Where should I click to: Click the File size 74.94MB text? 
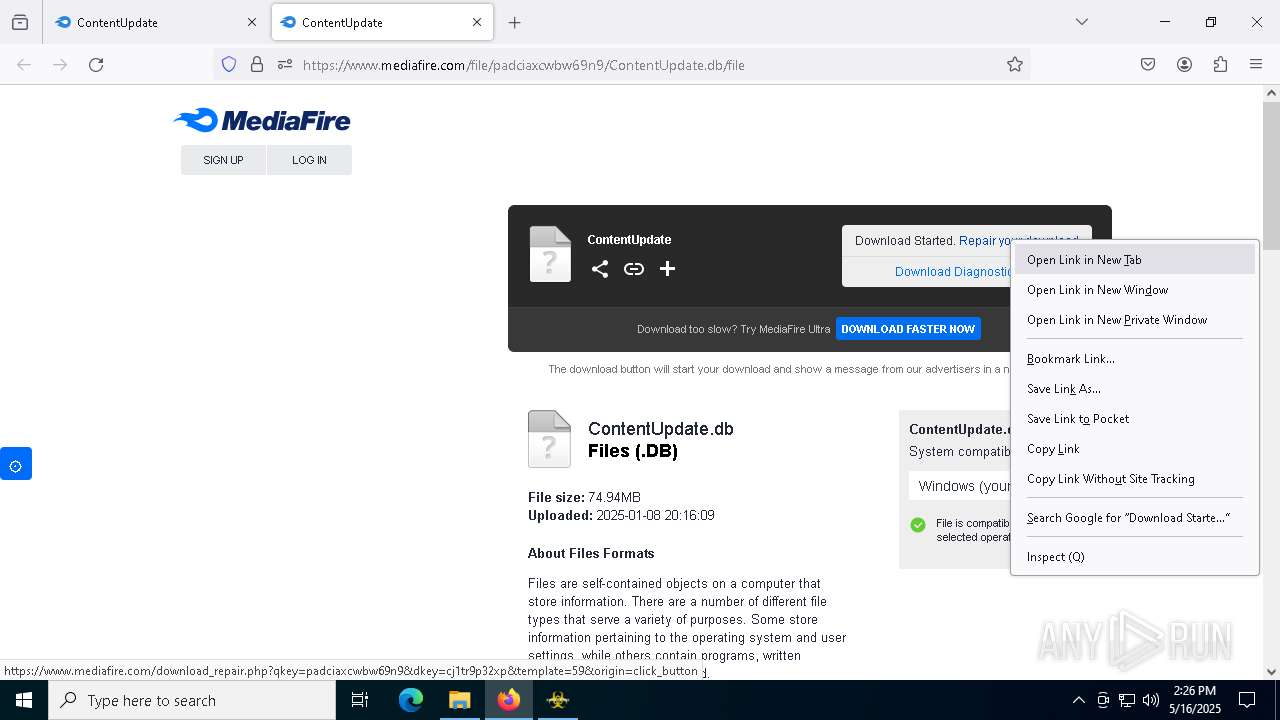[x=584, y=497]
